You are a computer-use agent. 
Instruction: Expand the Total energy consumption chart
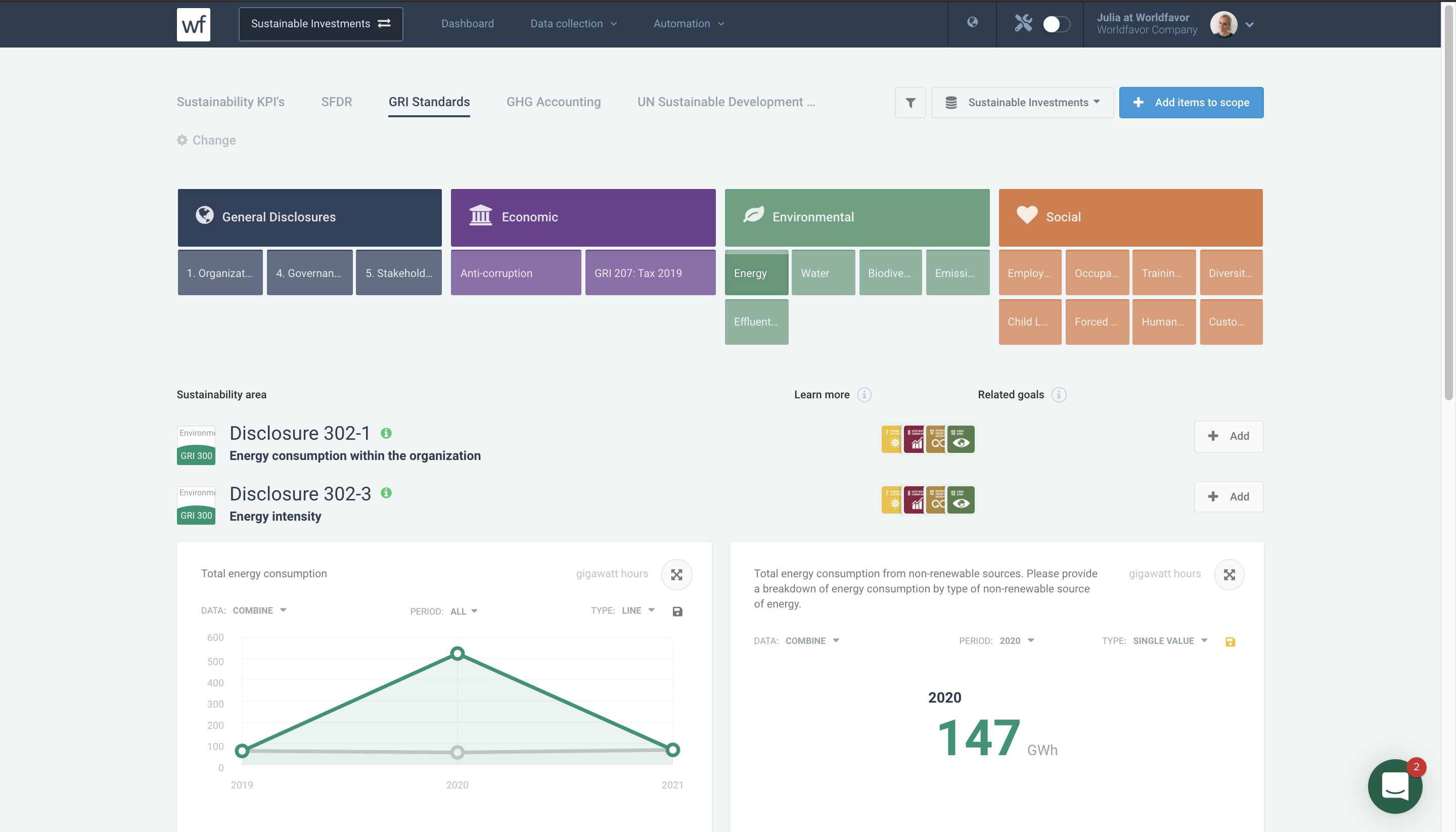(676, 574)
